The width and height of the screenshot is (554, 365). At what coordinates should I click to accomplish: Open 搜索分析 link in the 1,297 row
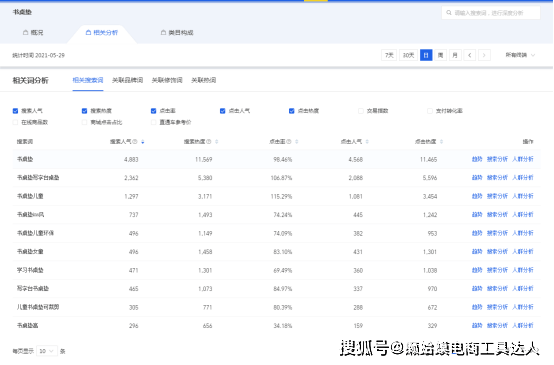pyautogui.click(x=497, y=196)
